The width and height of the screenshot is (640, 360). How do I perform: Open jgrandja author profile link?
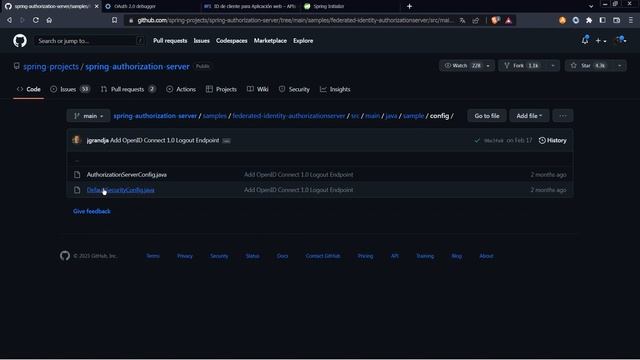click(x=98, y=140)
